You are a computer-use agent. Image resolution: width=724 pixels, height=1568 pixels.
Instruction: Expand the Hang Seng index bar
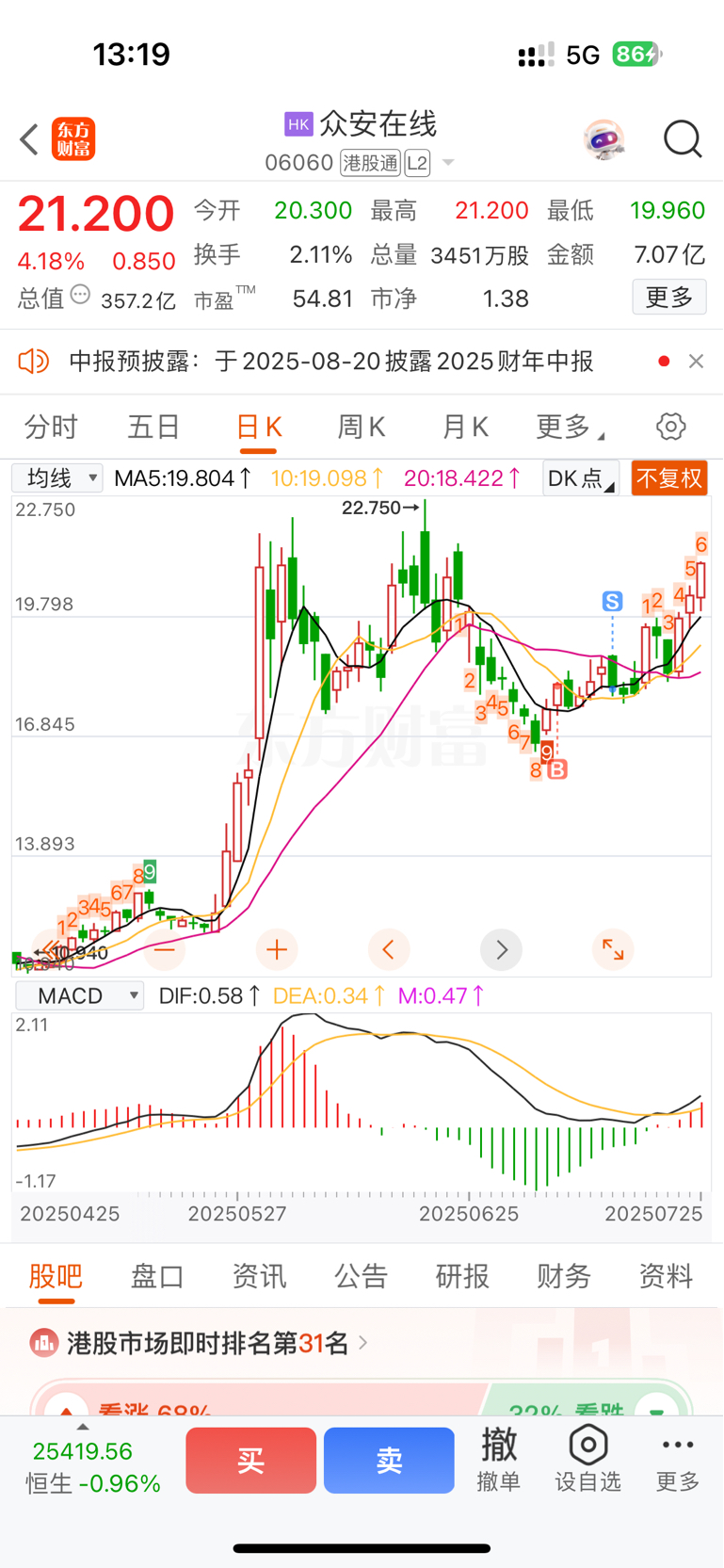click(x=83, y=1428)
